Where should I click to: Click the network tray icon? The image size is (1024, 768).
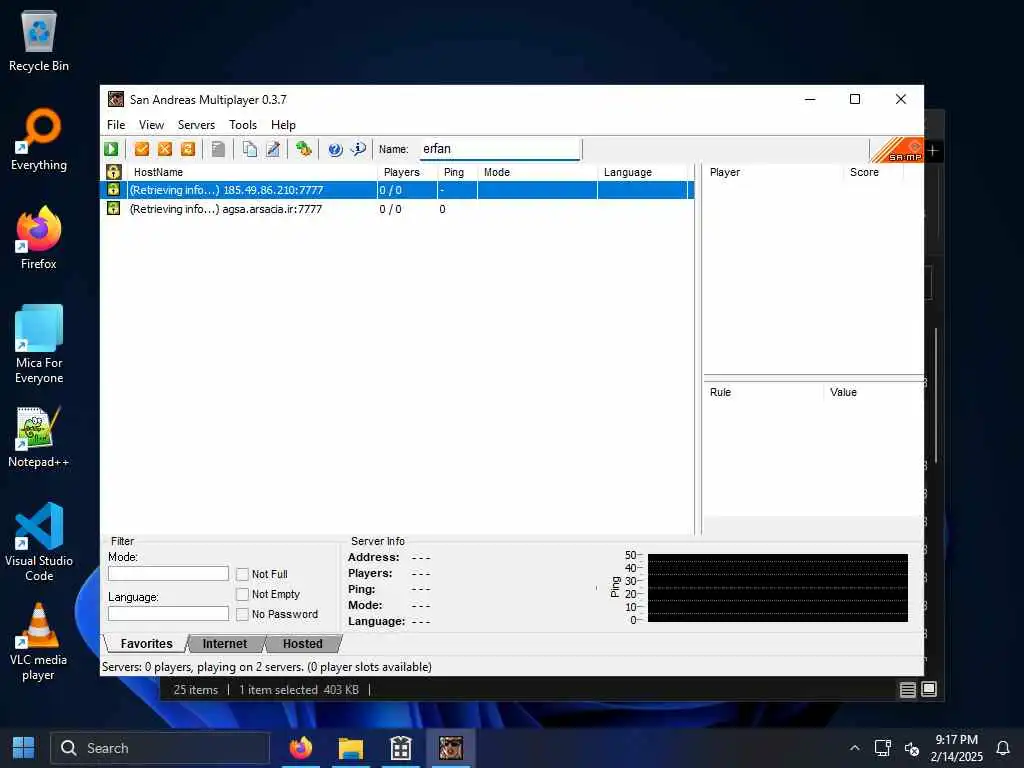pyautogui.click(x=882, y=748)
